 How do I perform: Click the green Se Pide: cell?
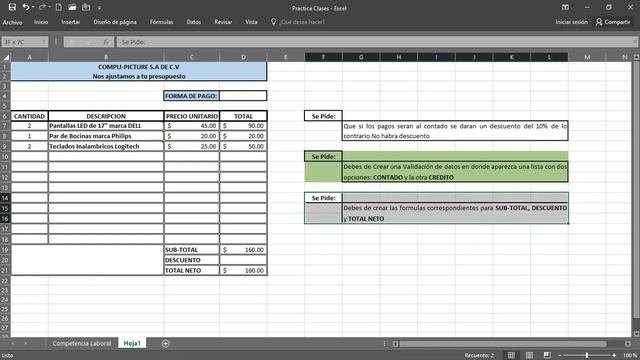click(x=323, y=157)
